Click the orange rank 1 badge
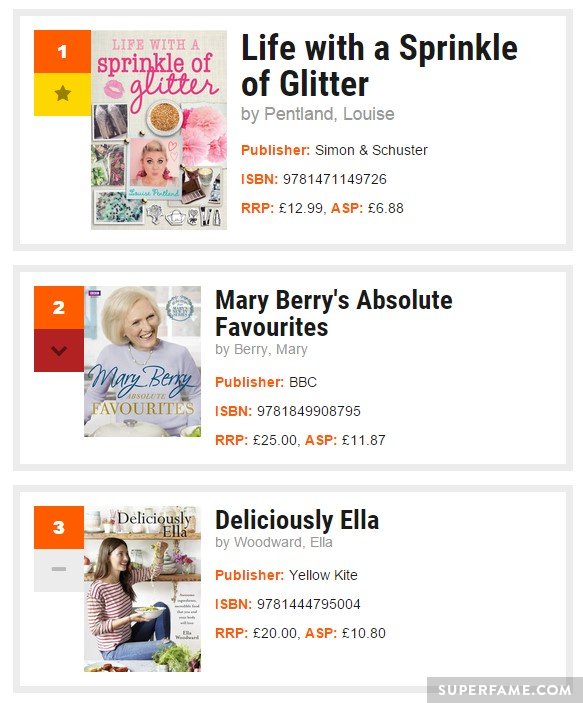The height and width of the screenshot is (703, 583). click(x=62, y=52)
